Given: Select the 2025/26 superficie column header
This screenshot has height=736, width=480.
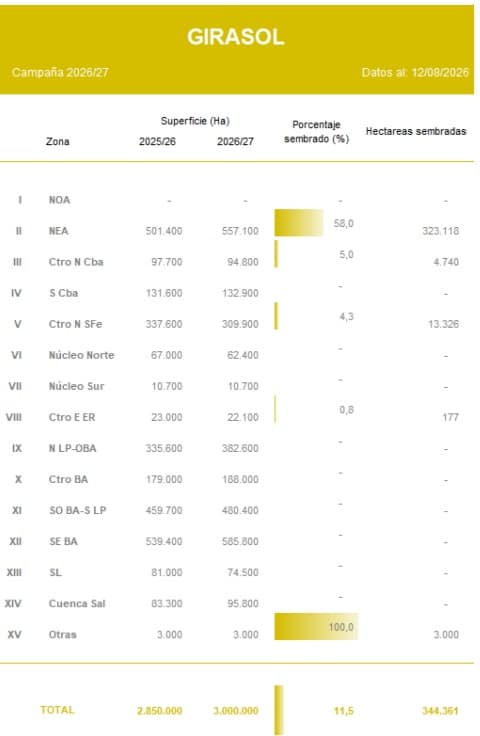Looking at the screenshot, I should [x=157, y=141].
